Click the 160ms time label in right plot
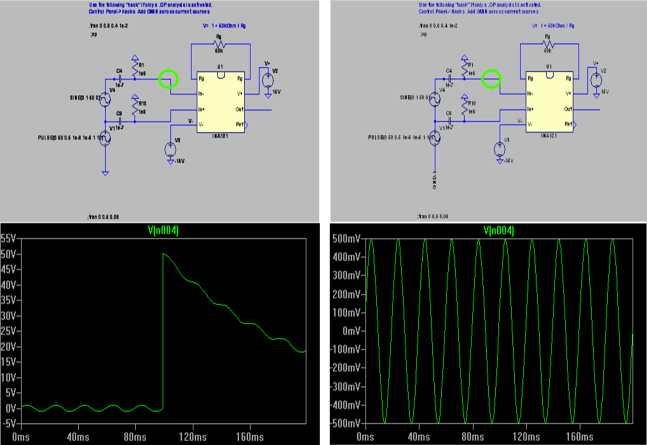Screen dimensions: 647x445 coord(579,437)
